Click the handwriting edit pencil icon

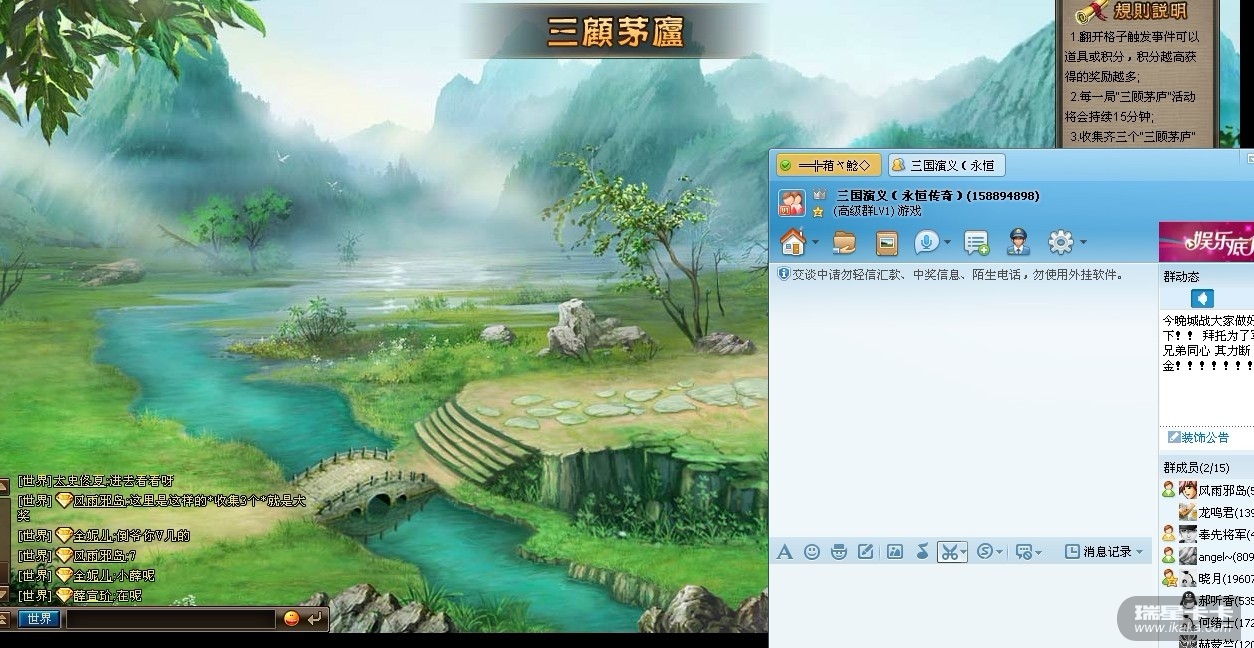(x=866, y=552)
